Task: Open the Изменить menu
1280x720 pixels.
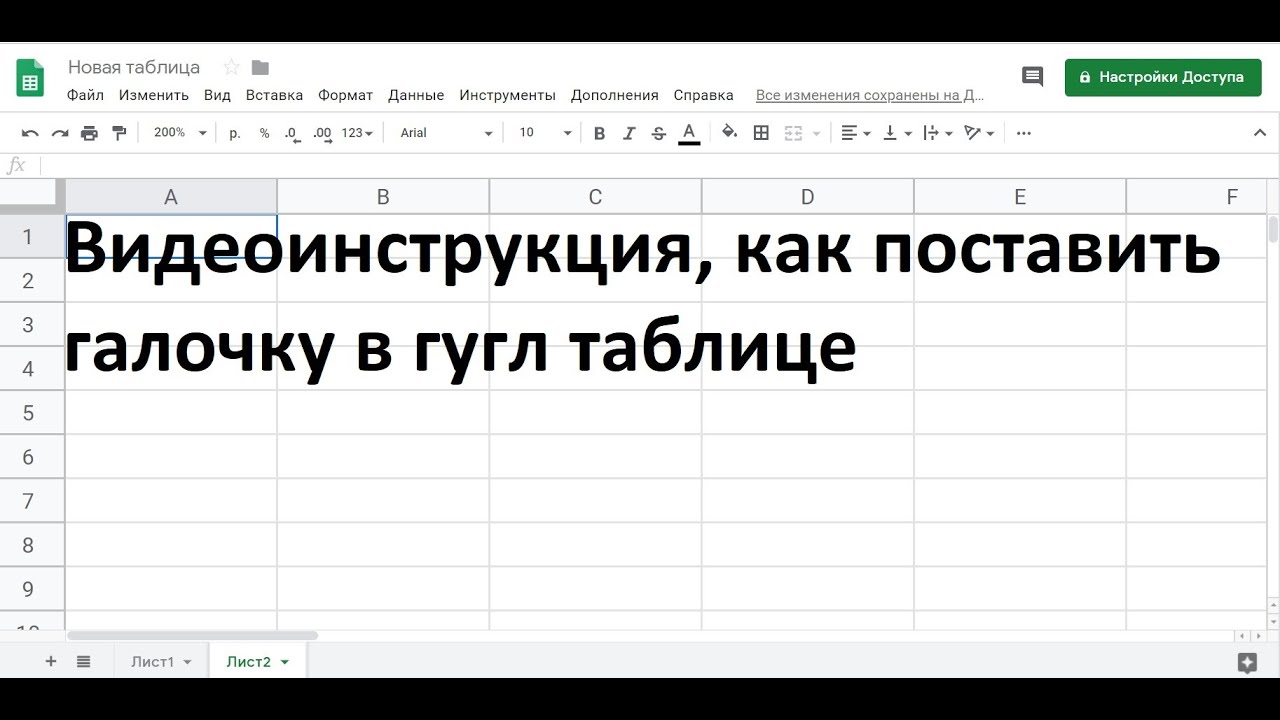Action: click(x=154, y=95)
